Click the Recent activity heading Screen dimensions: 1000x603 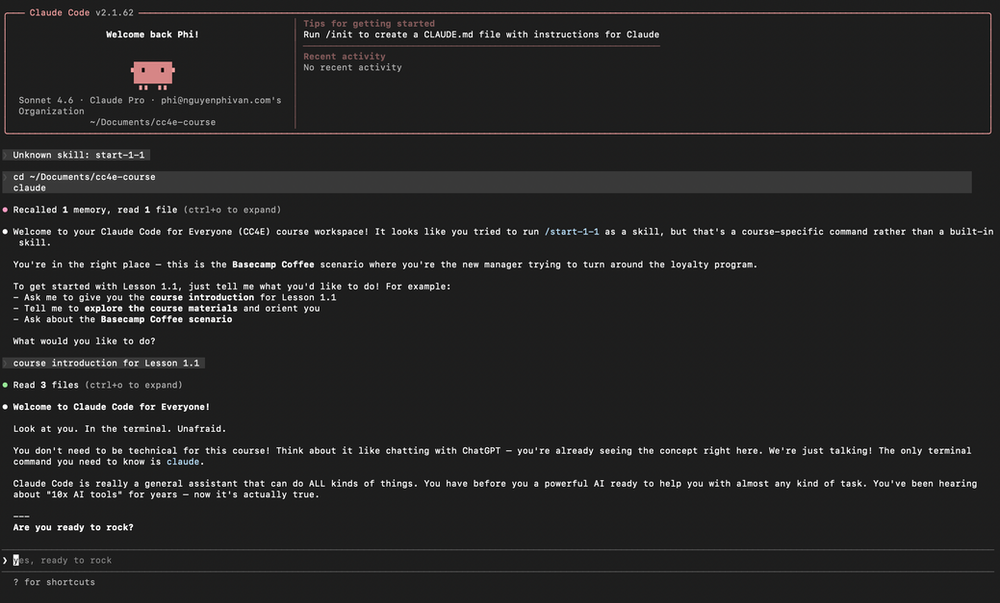(x=344, y=56)
